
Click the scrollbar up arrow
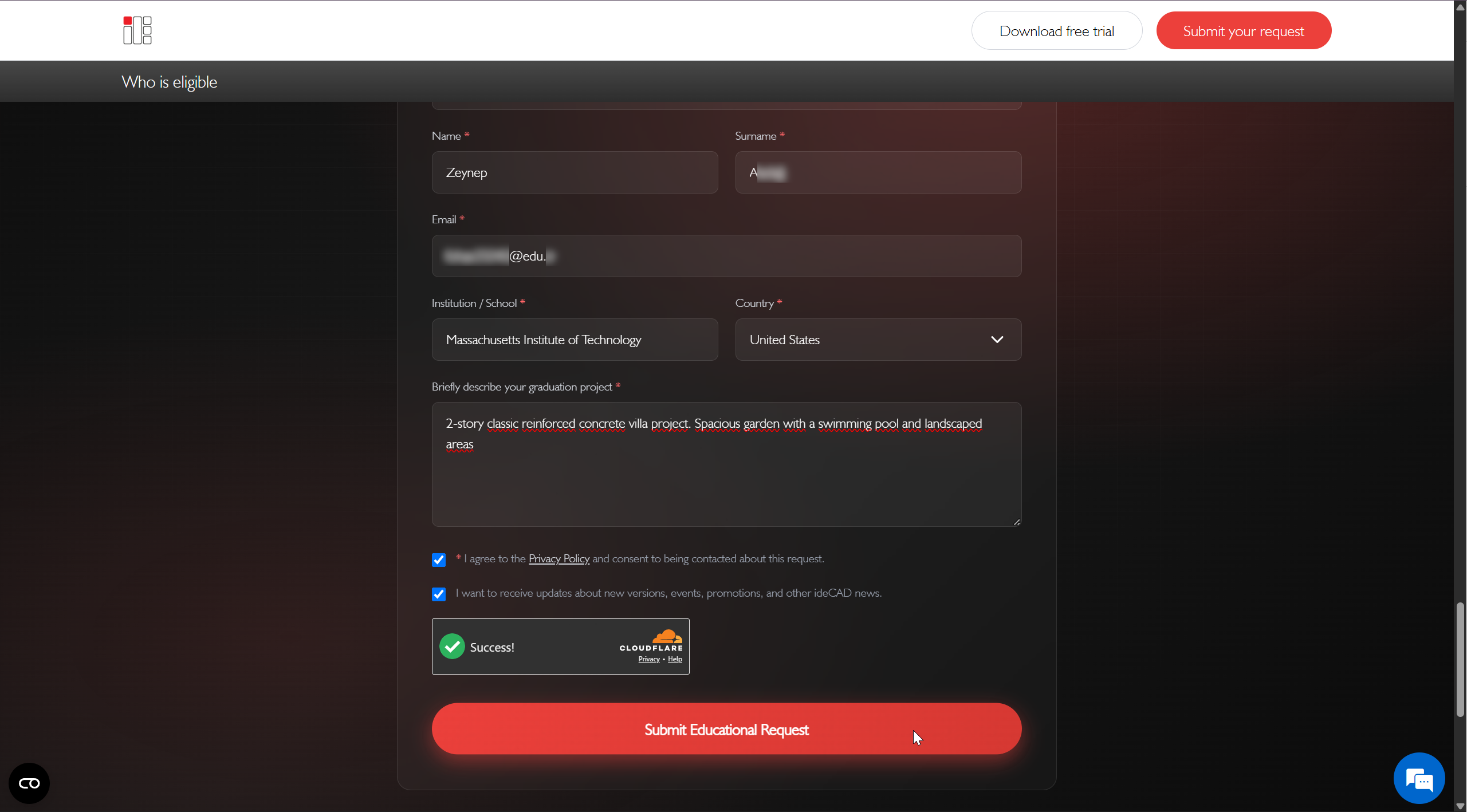pyautogui.click(x=1460, y=6)
